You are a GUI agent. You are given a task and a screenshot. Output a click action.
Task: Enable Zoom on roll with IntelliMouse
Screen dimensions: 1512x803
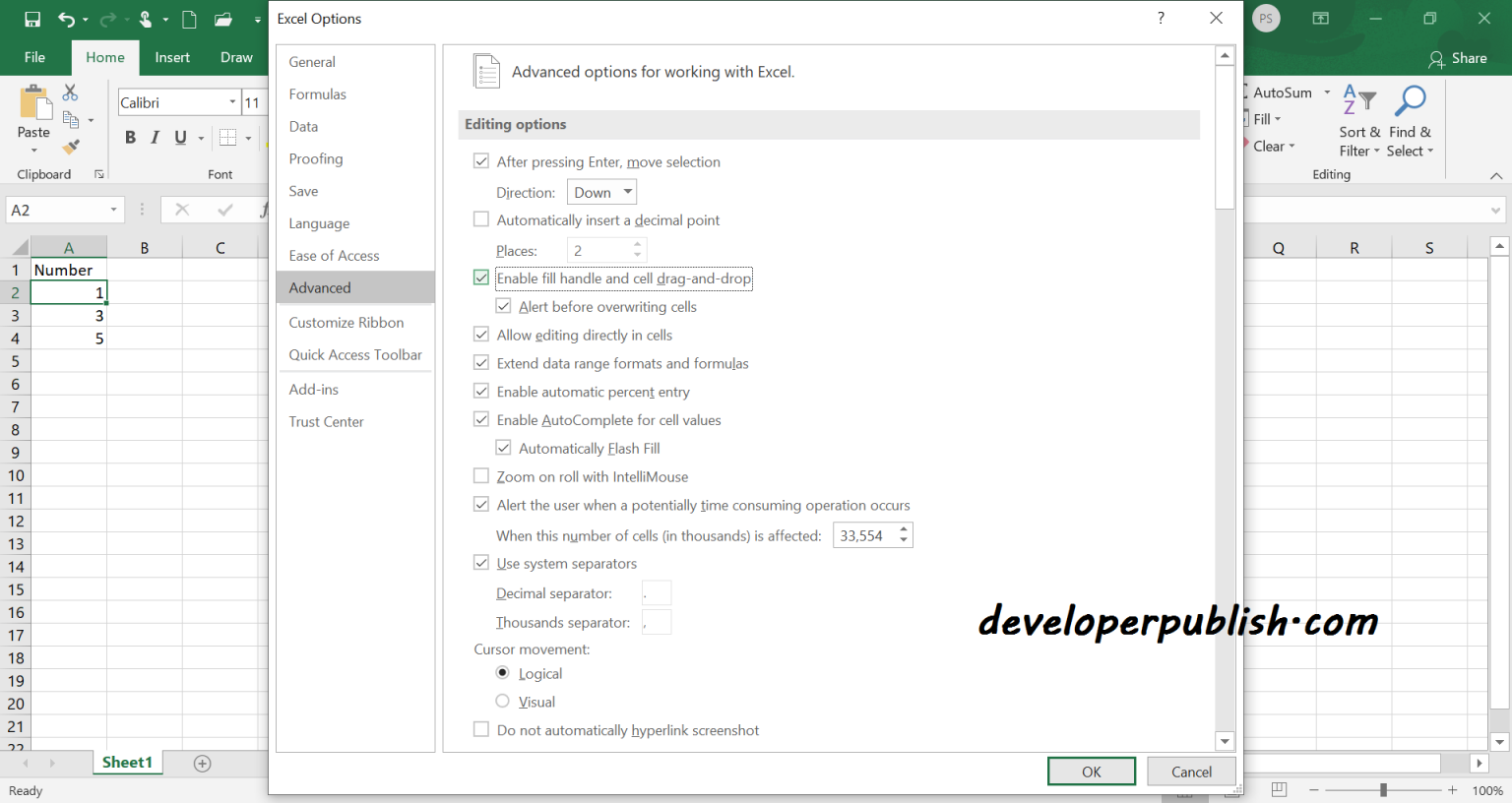481,476
